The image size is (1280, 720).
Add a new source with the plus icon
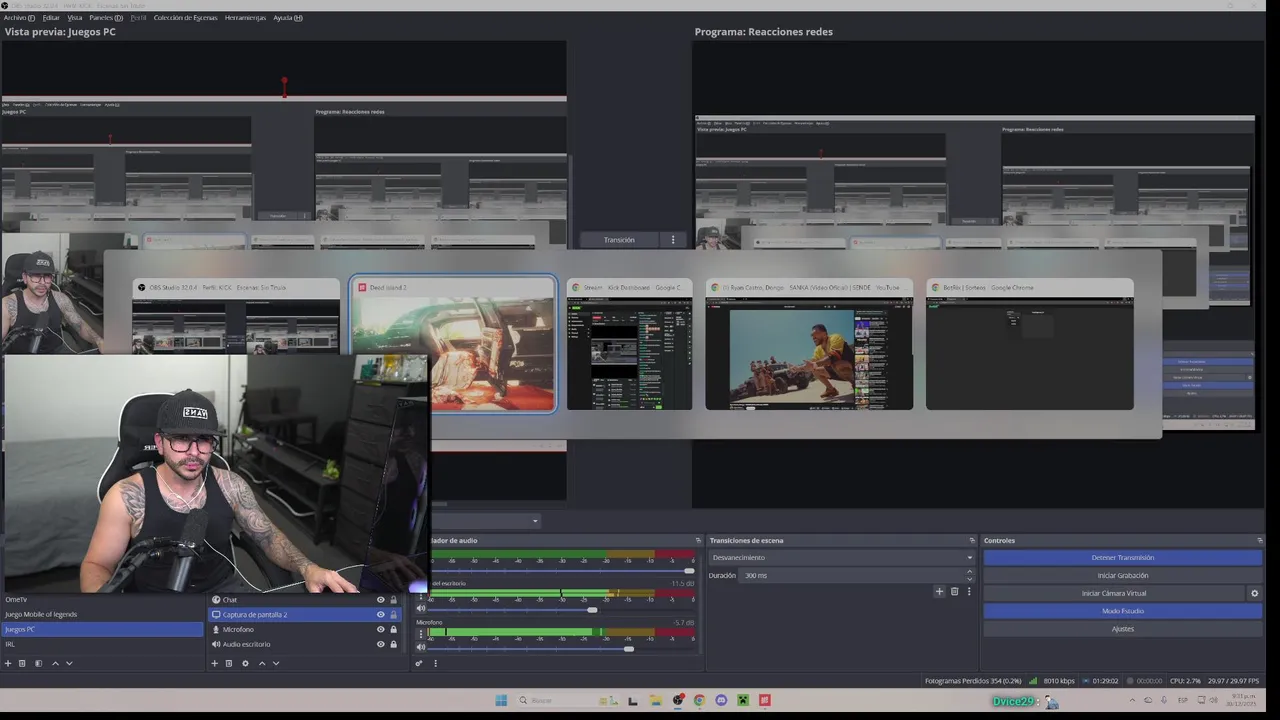[x=214, y=663]
